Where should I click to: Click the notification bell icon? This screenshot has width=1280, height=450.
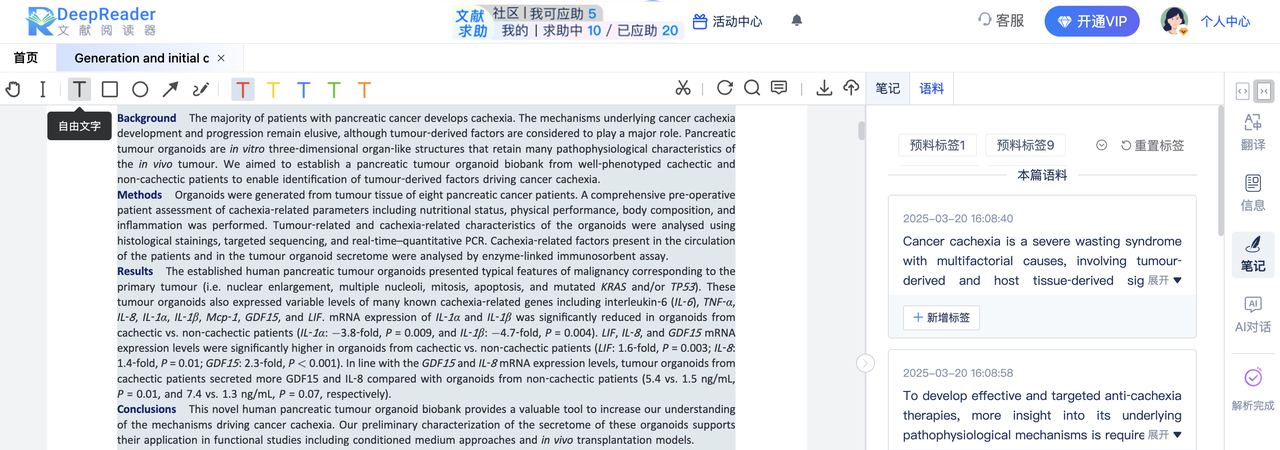(797, 20)
